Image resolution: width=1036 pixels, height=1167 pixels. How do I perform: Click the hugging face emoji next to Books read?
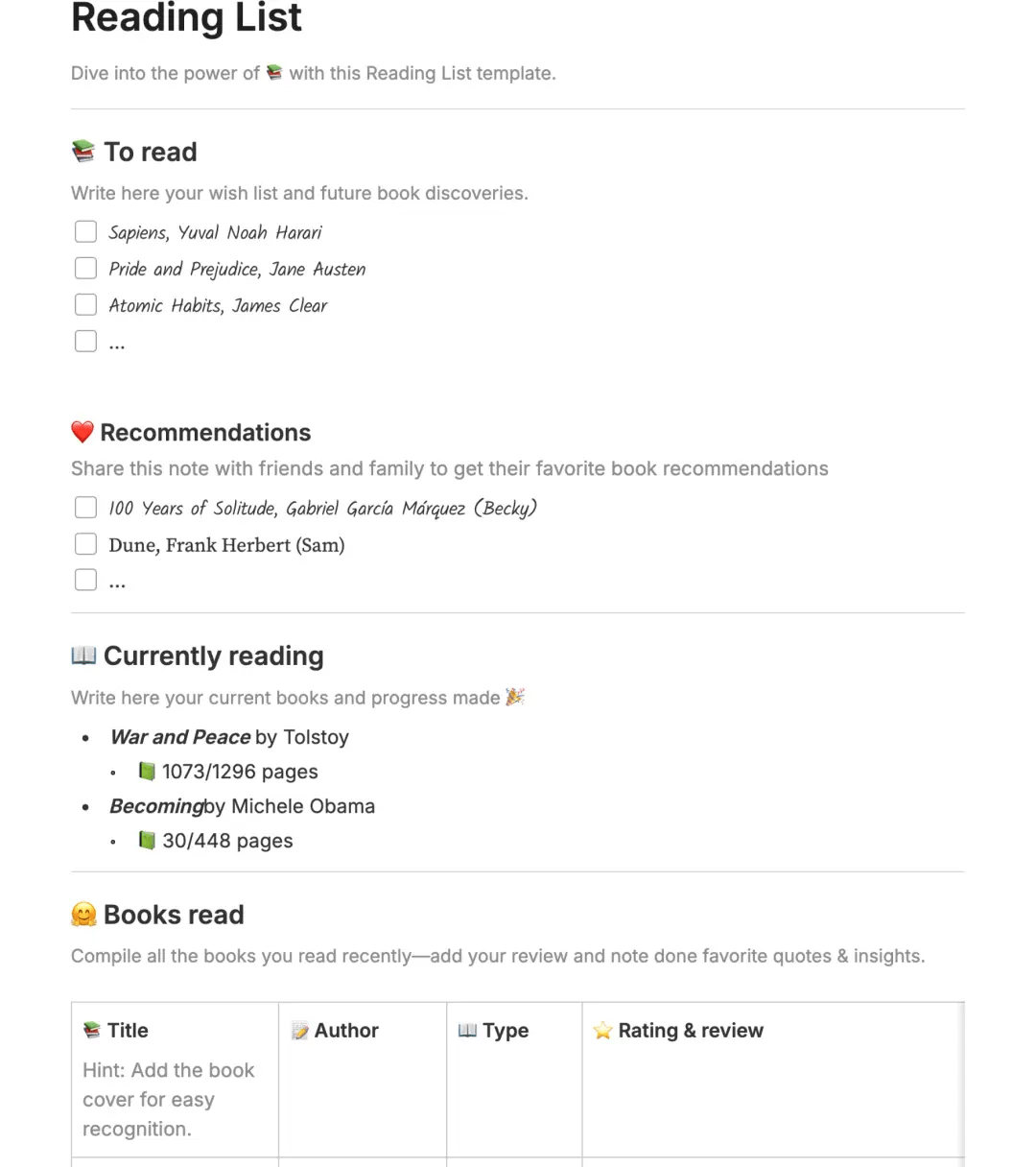(x=83, y=914)
